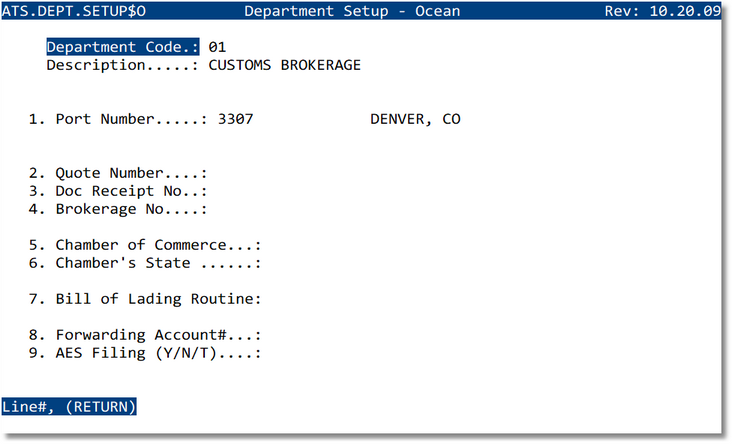Click the Department Code field label
Image resolution: width=732 pixels, height=444 pixels.
[x=123, y=47]
